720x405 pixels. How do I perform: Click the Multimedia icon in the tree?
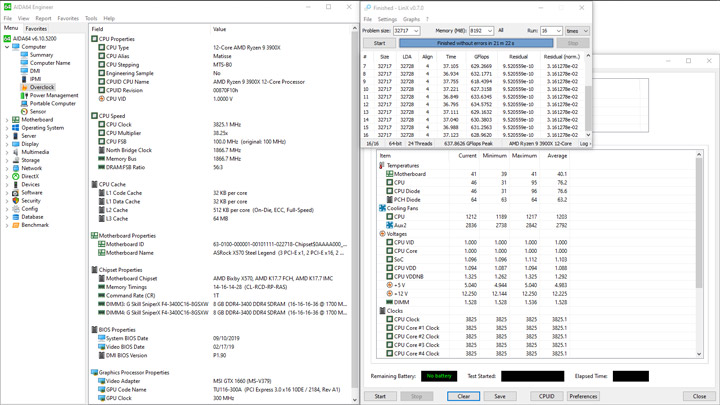click(x=16, y=152)
